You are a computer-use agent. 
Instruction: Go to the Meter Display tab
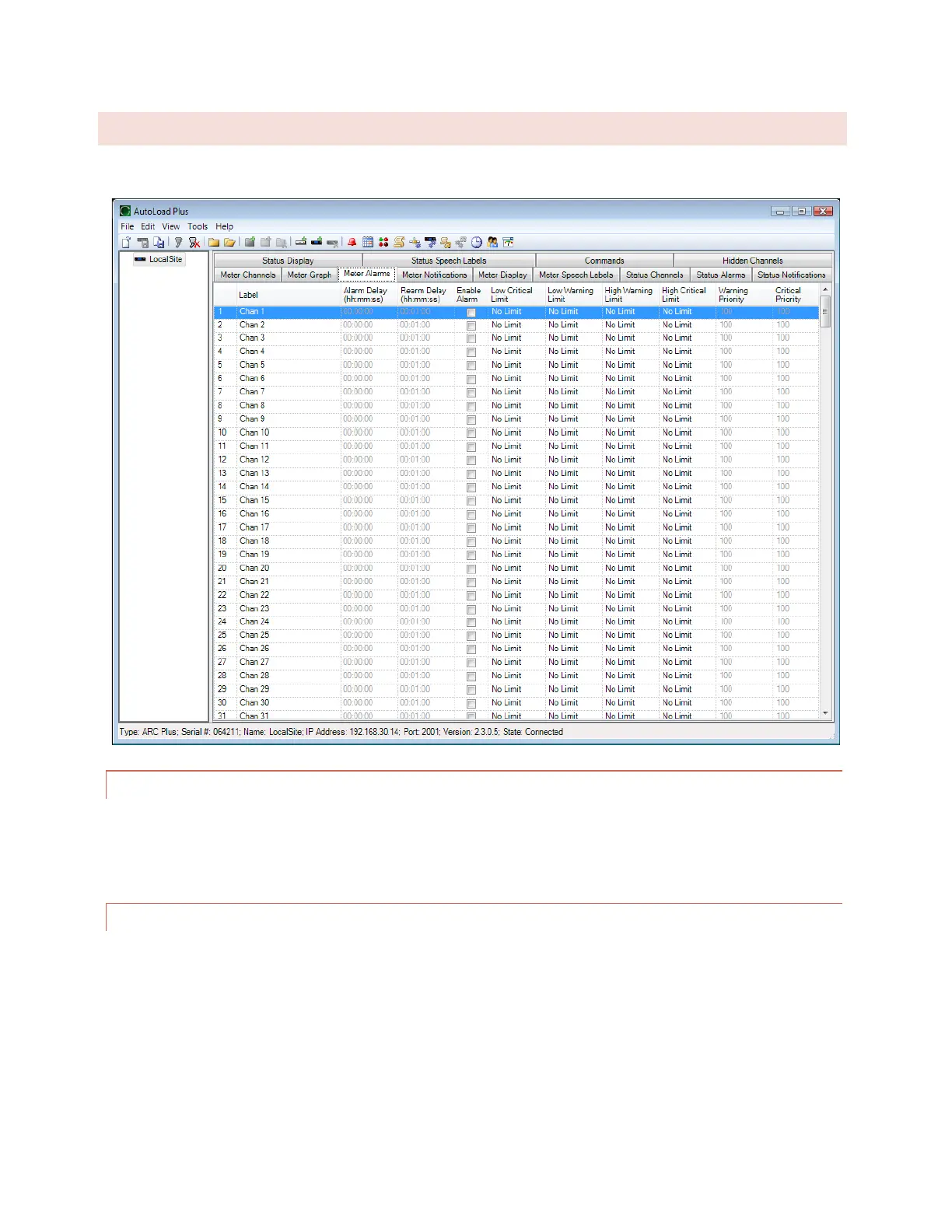[502, 275]
